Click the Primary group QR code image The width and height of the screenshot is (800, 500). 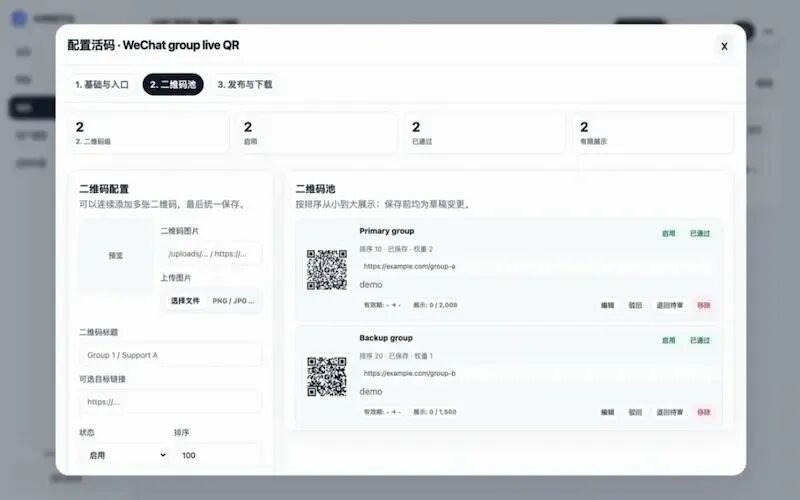pos(327,270)
